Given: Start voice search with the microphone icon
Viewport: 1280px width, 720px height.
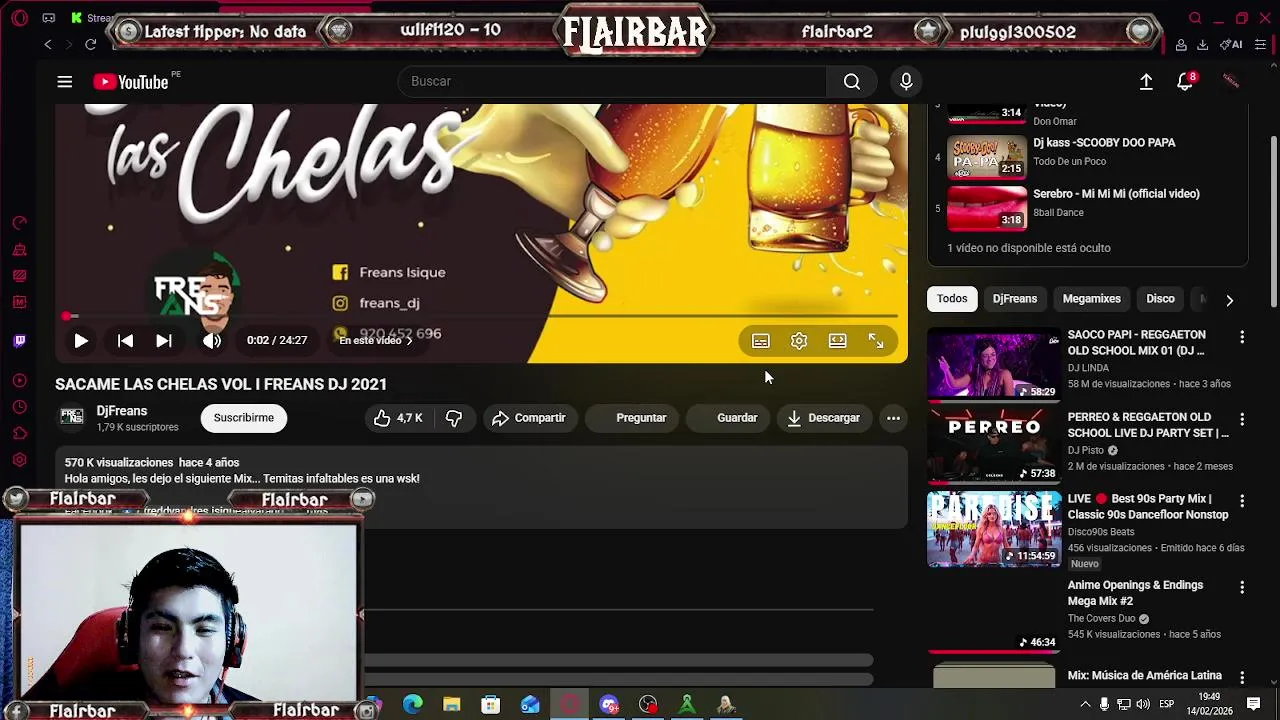Looking at the screenshot, I should (906, 82).
